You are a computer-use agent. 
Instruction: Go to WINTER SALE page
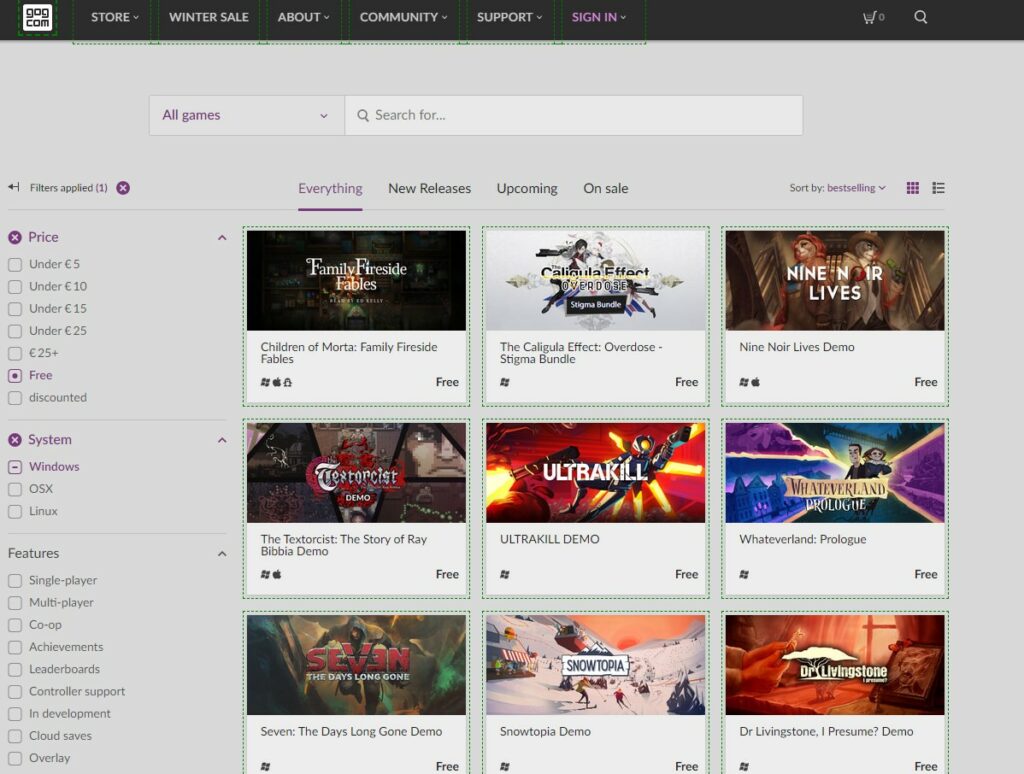[209, 18]
